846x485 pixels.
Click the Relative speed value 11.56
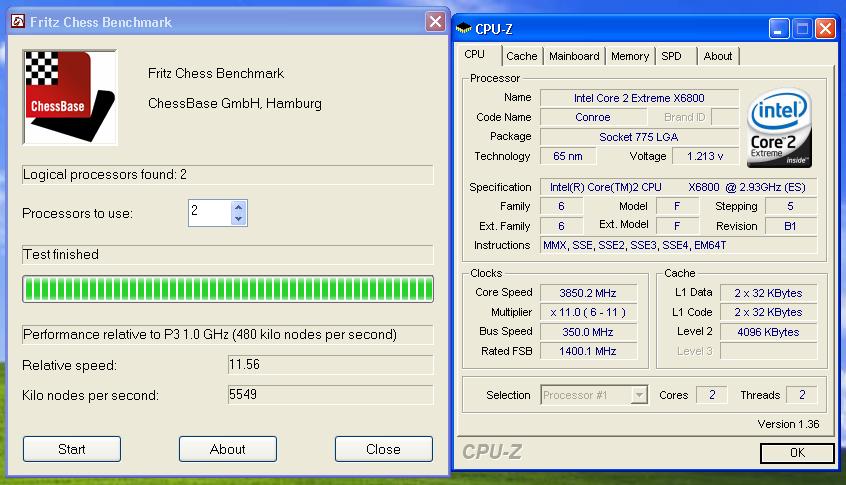coord(330,365)
